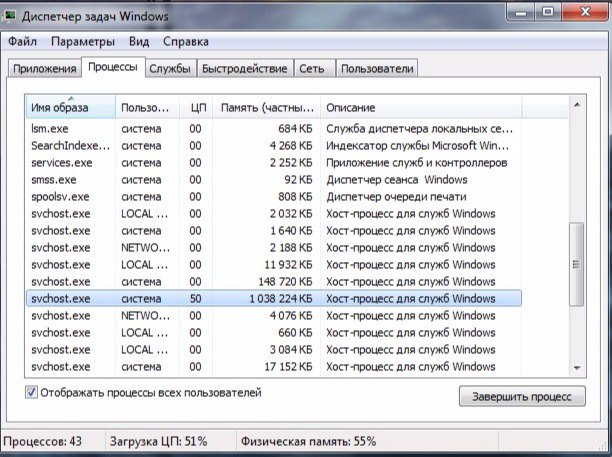
Task: Click the 4 268 КБ memory cell
Action: 291,146
